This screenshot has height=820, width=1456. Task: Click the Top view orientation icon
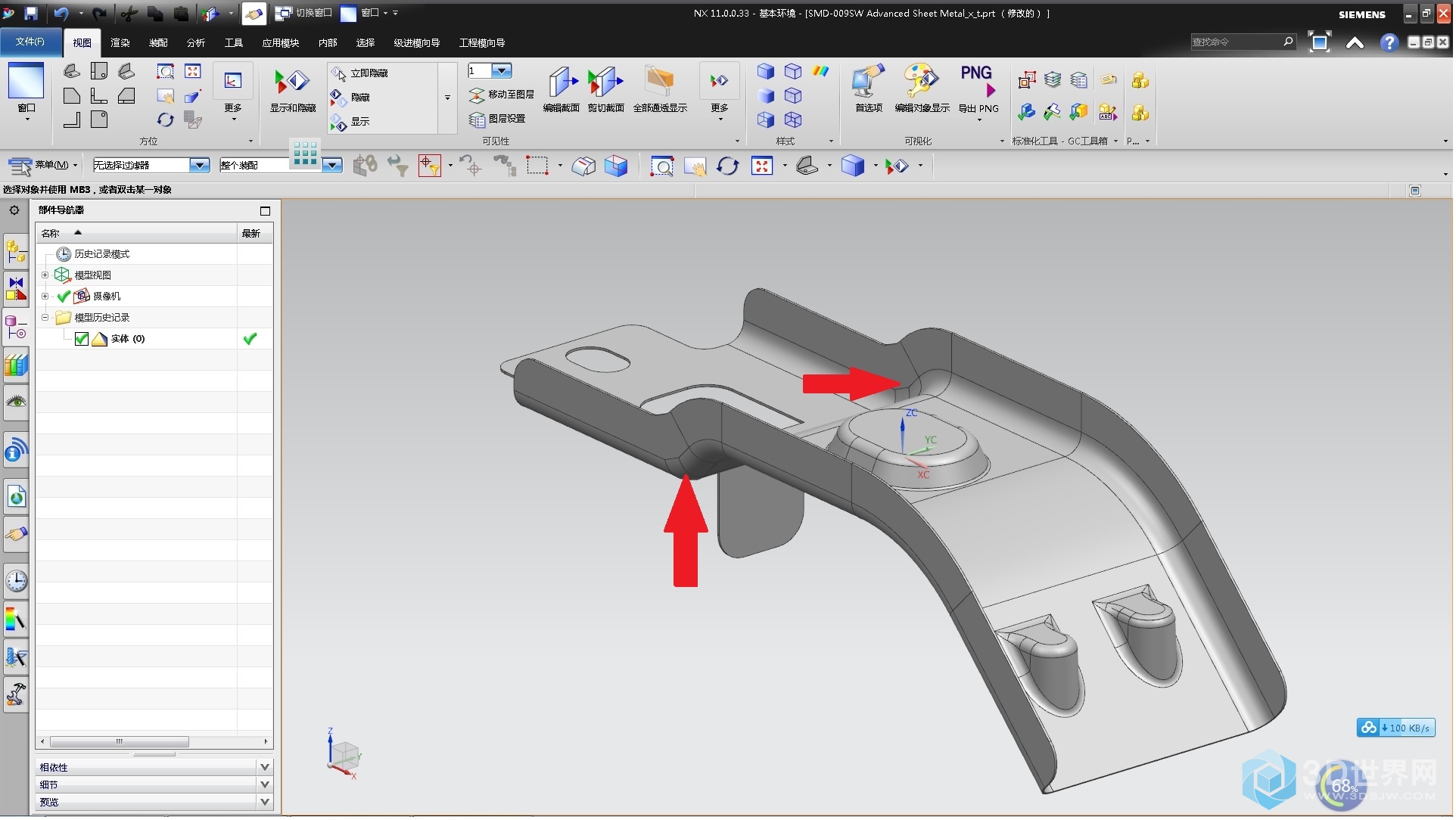[x=99, y=72]
